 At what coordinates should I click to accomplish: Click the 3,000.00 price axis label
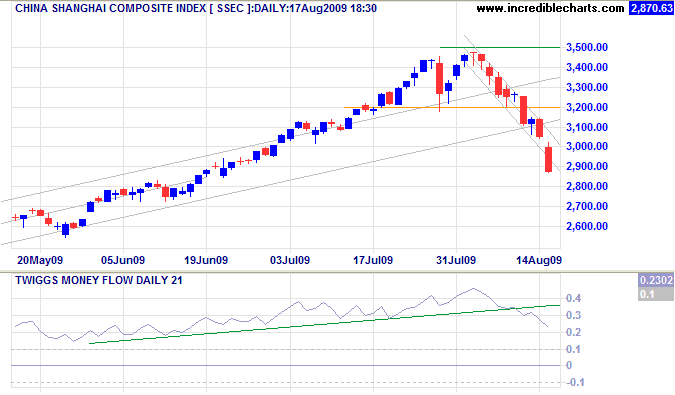click(587, 146)
